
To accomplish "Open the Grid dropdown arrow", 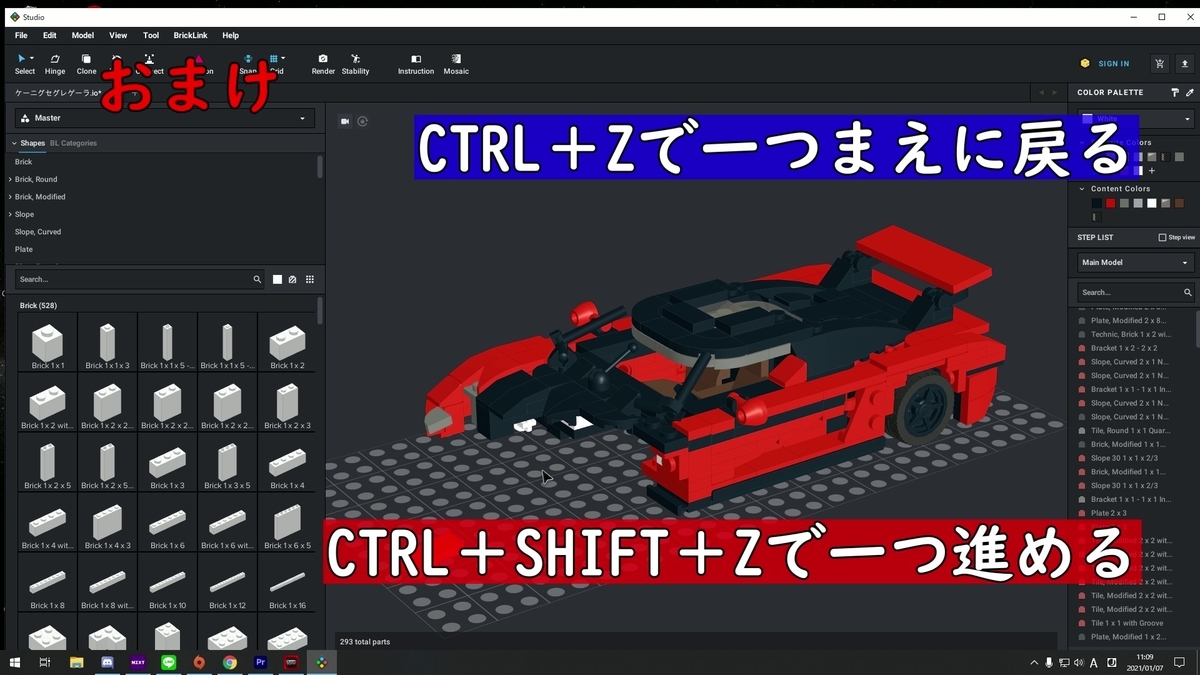I will 283,58.
